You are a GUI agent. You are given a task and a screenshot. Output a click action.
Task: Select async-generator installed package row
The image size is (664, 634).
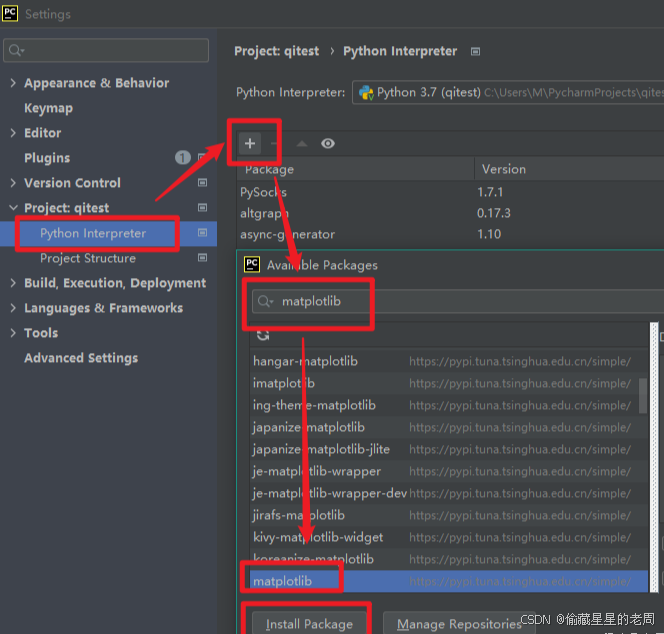[450, 234]
